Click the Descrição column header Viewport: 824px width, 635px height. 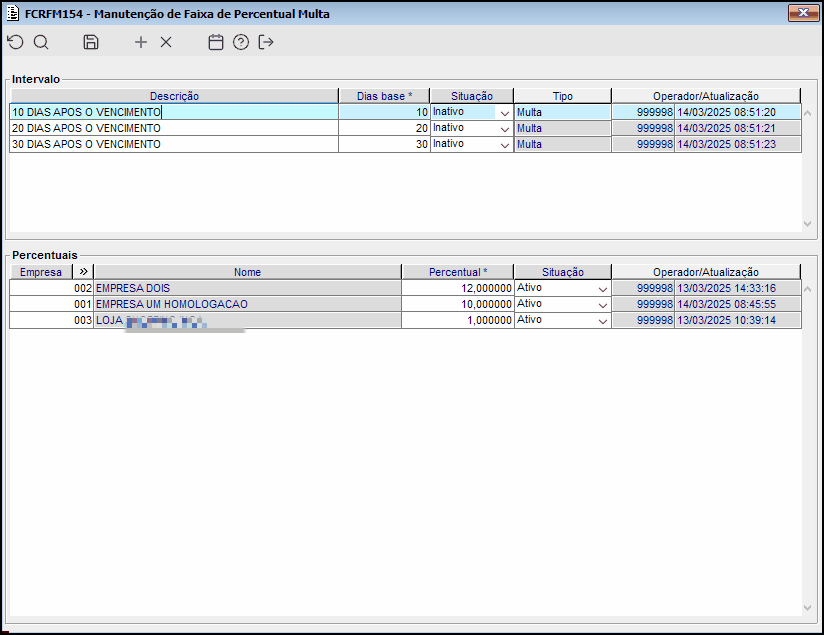174,96
